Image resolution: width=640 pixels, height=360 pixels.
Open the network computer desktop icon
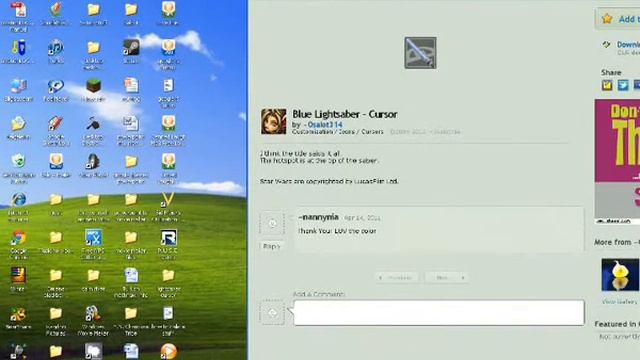(18, 86)
